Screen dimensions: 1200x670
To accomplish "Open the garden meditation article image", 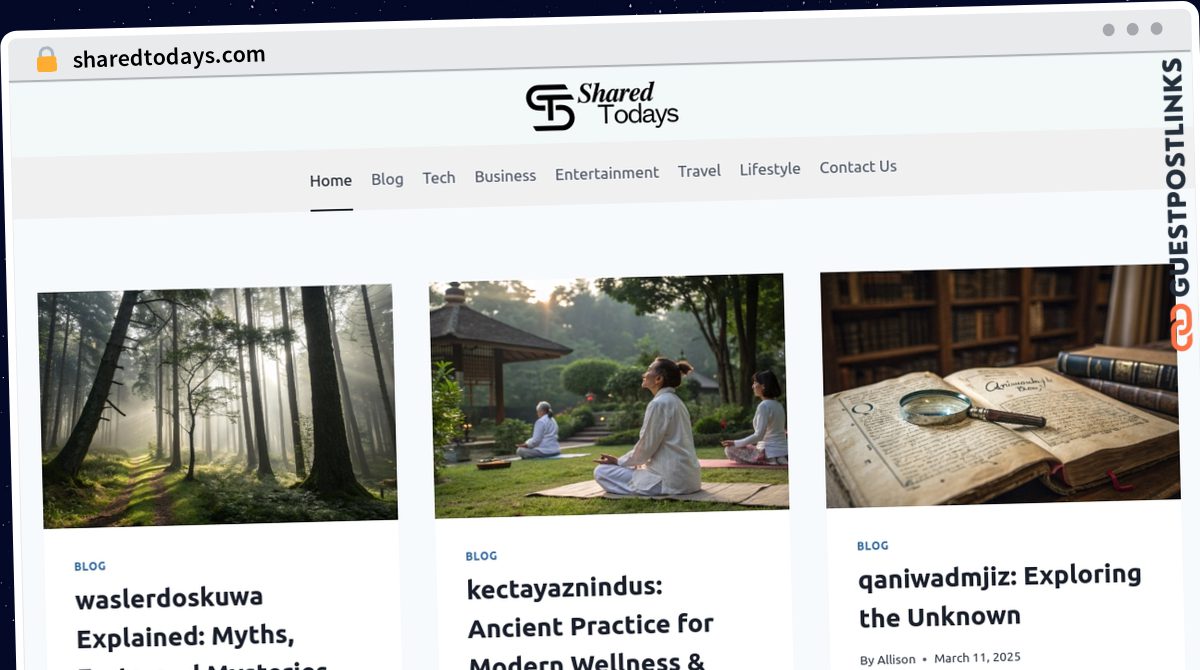I will 609,394.
